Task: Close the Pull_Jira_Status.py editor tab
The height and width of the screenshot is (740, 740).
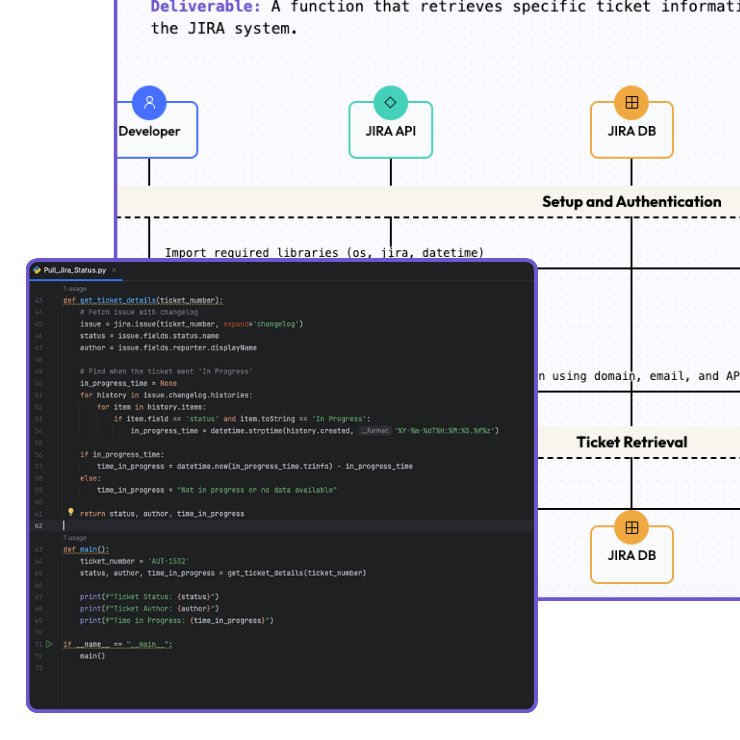Action: pyautogui.click(x=114, y=270)
